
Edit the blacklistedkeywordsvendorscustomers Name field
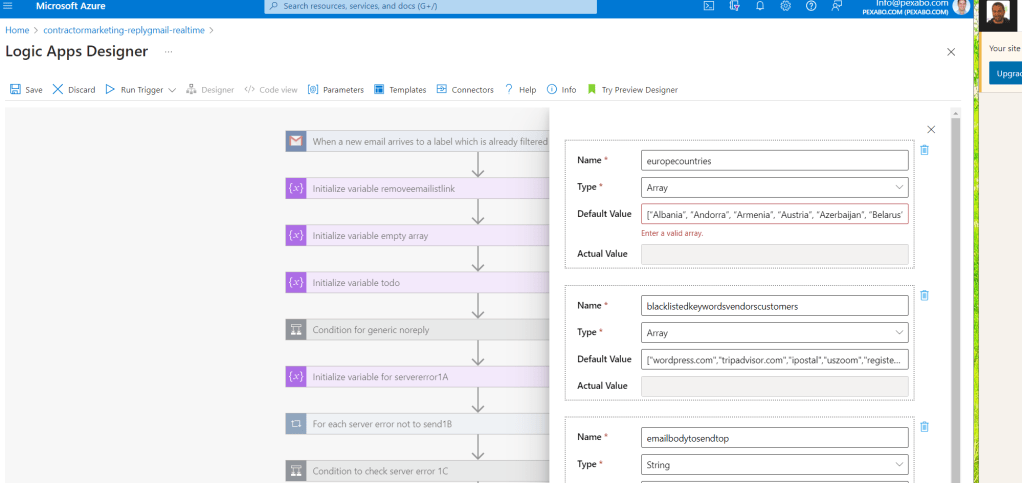point(774,306)
